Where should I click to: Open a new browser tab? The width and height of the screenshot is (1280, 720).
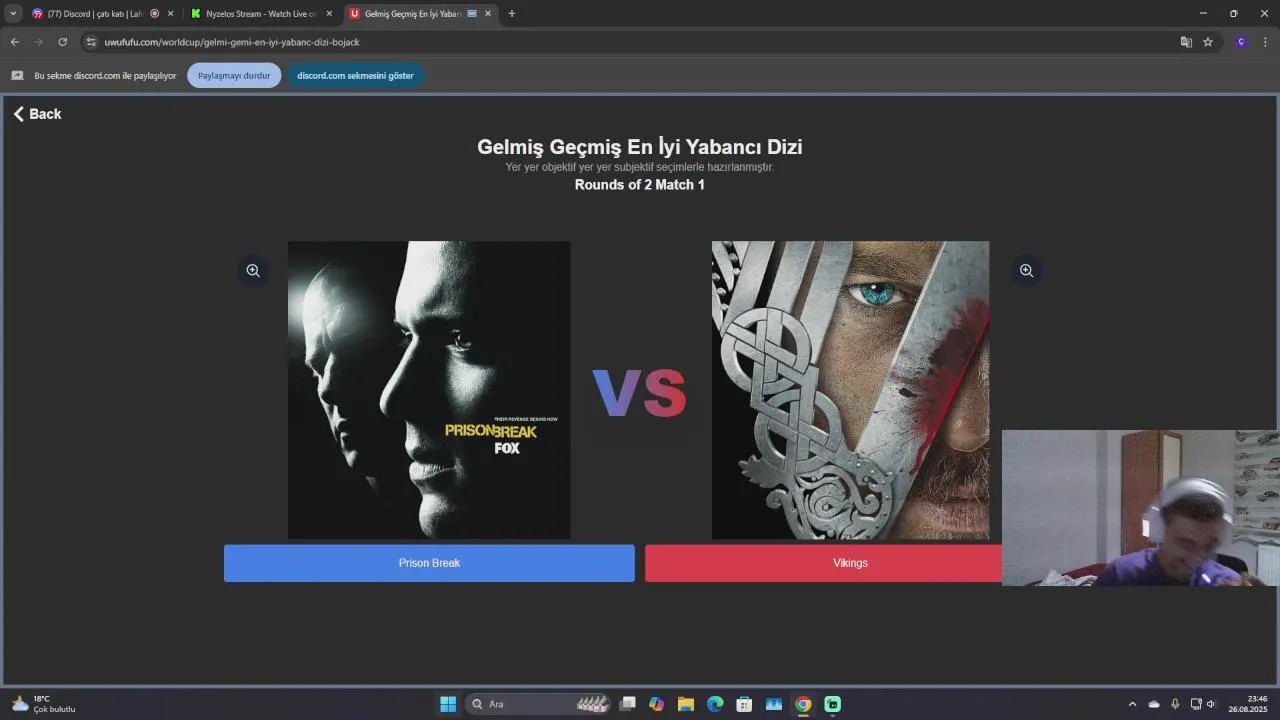pos(512,14)
